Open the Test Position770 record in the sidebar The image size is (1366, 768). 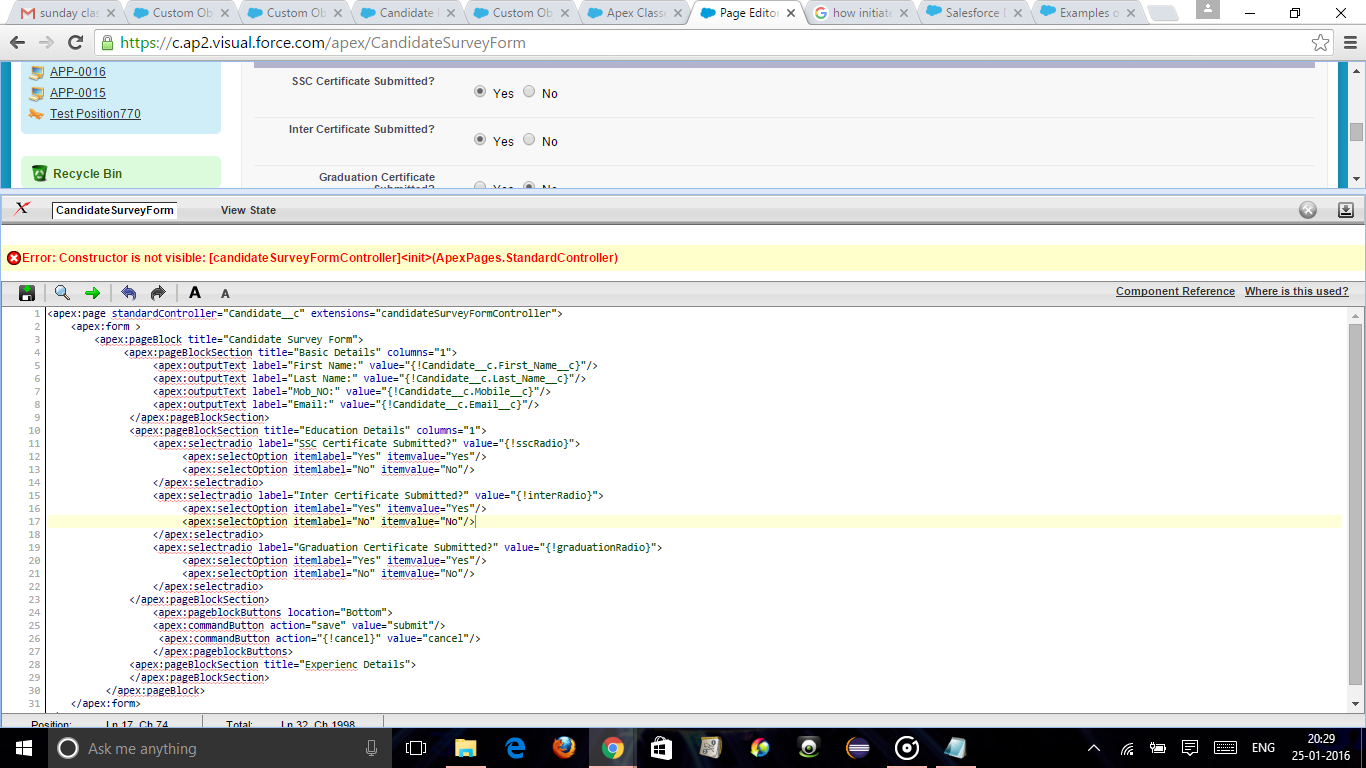95,113
